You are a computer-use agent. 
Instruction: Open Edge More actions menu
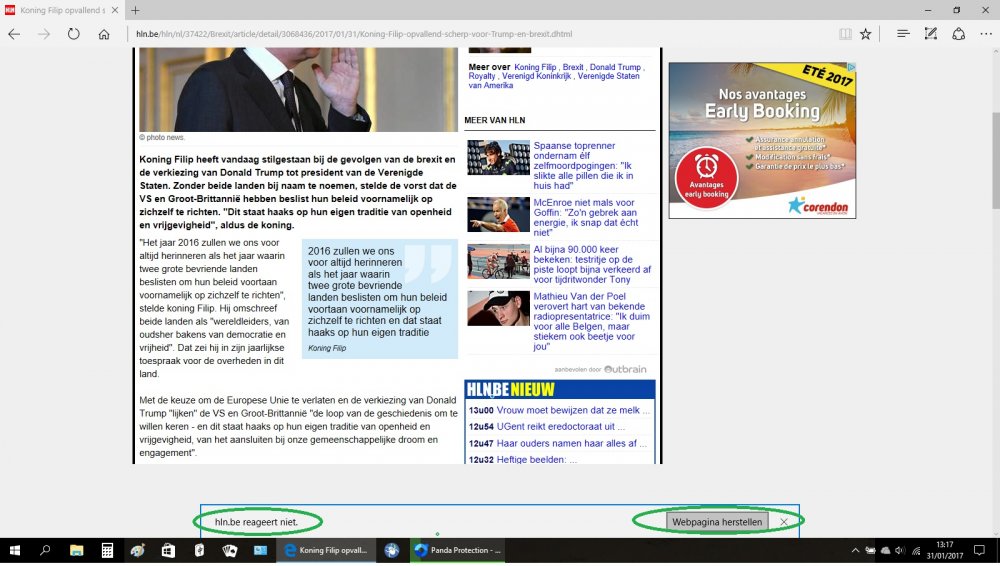click(x=986, y=34)
